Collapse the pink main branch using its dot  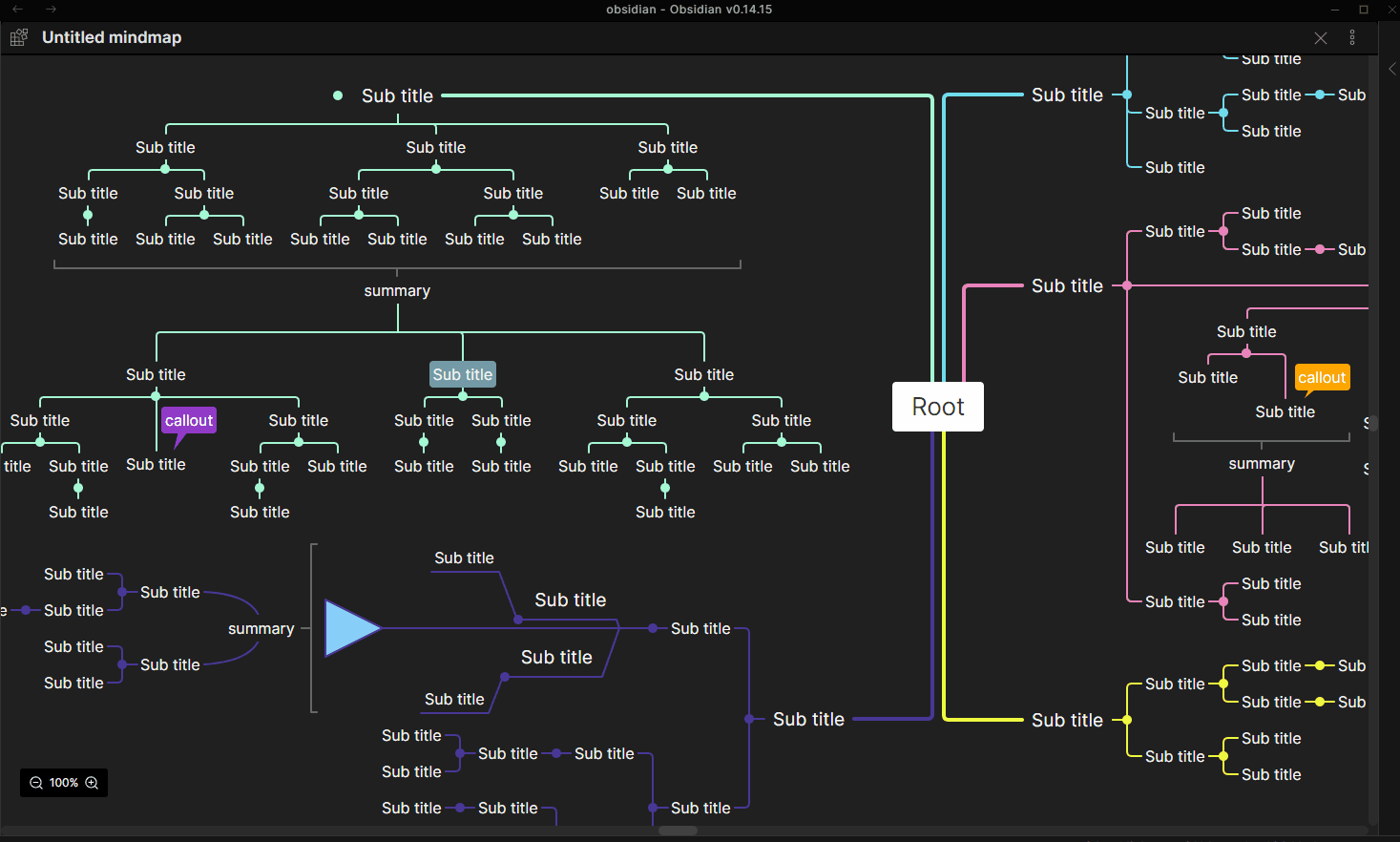click(1127, 285)
